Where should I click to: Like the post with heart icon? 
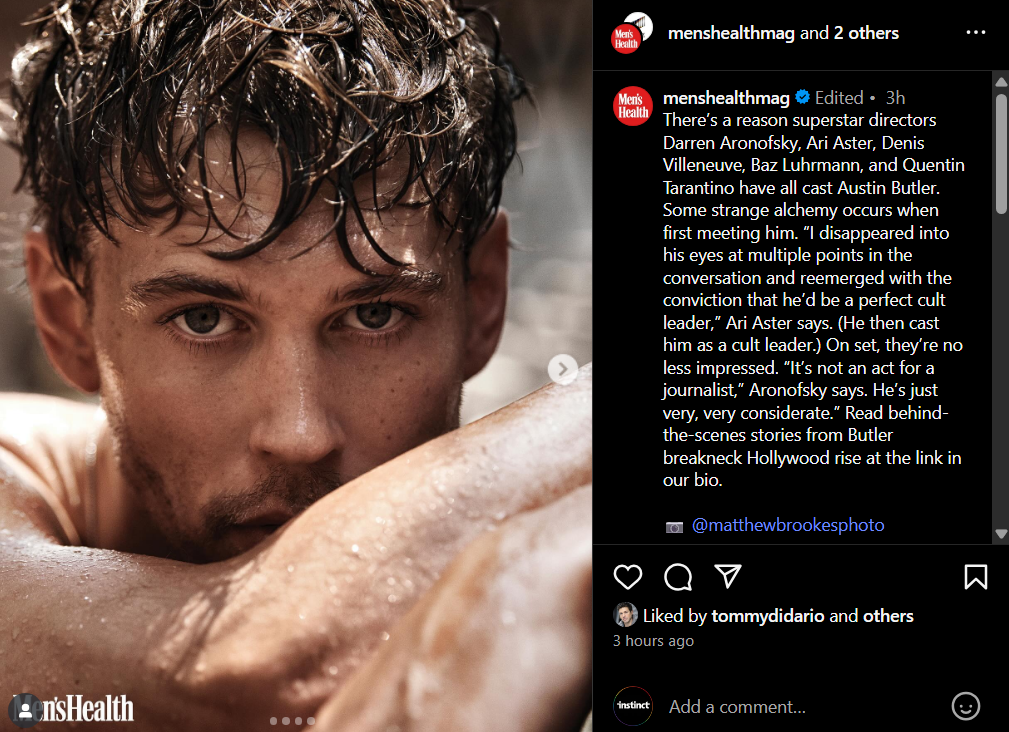pyautogui.click(x=627, y=577)
